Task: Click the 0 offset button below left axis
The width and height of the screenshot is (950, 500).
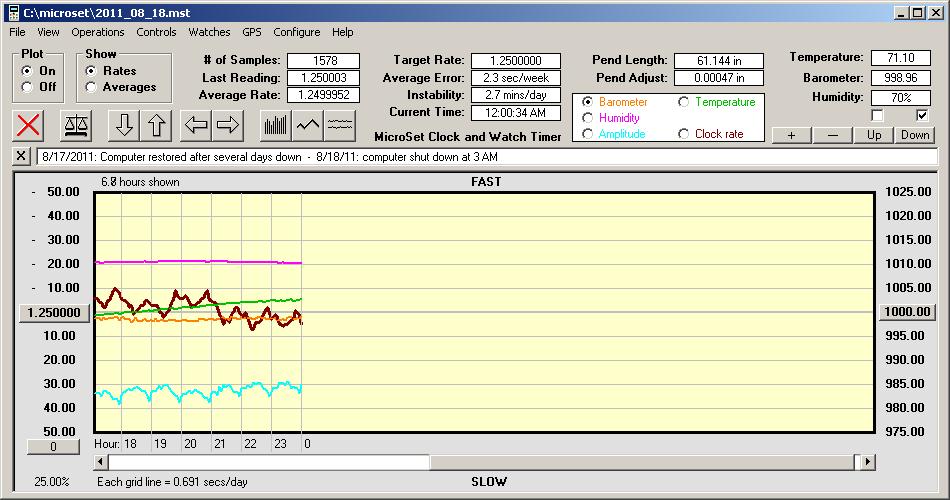Action: click(53, 447)
